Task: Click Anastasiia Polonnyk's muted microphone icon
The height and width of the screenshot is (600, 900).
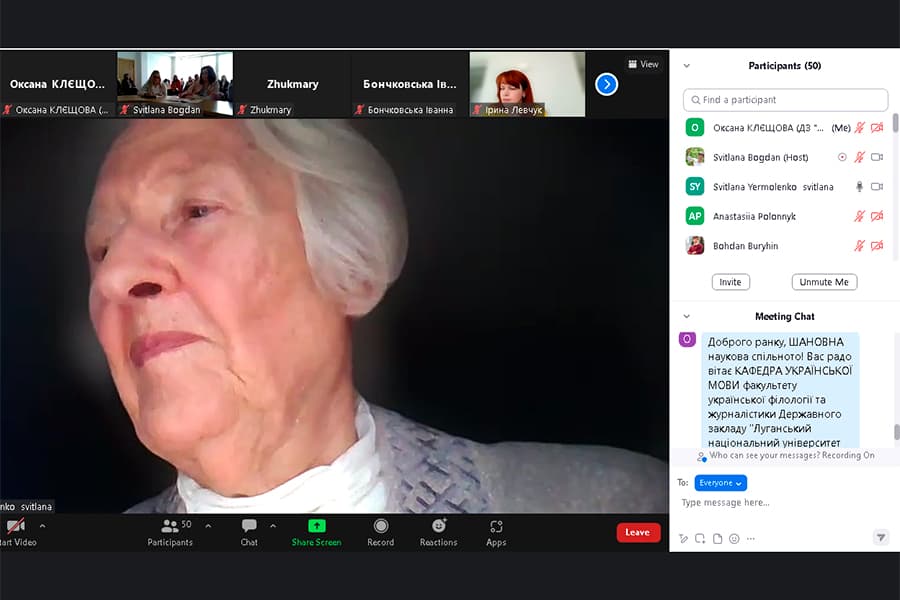Action: pos(859,216)
